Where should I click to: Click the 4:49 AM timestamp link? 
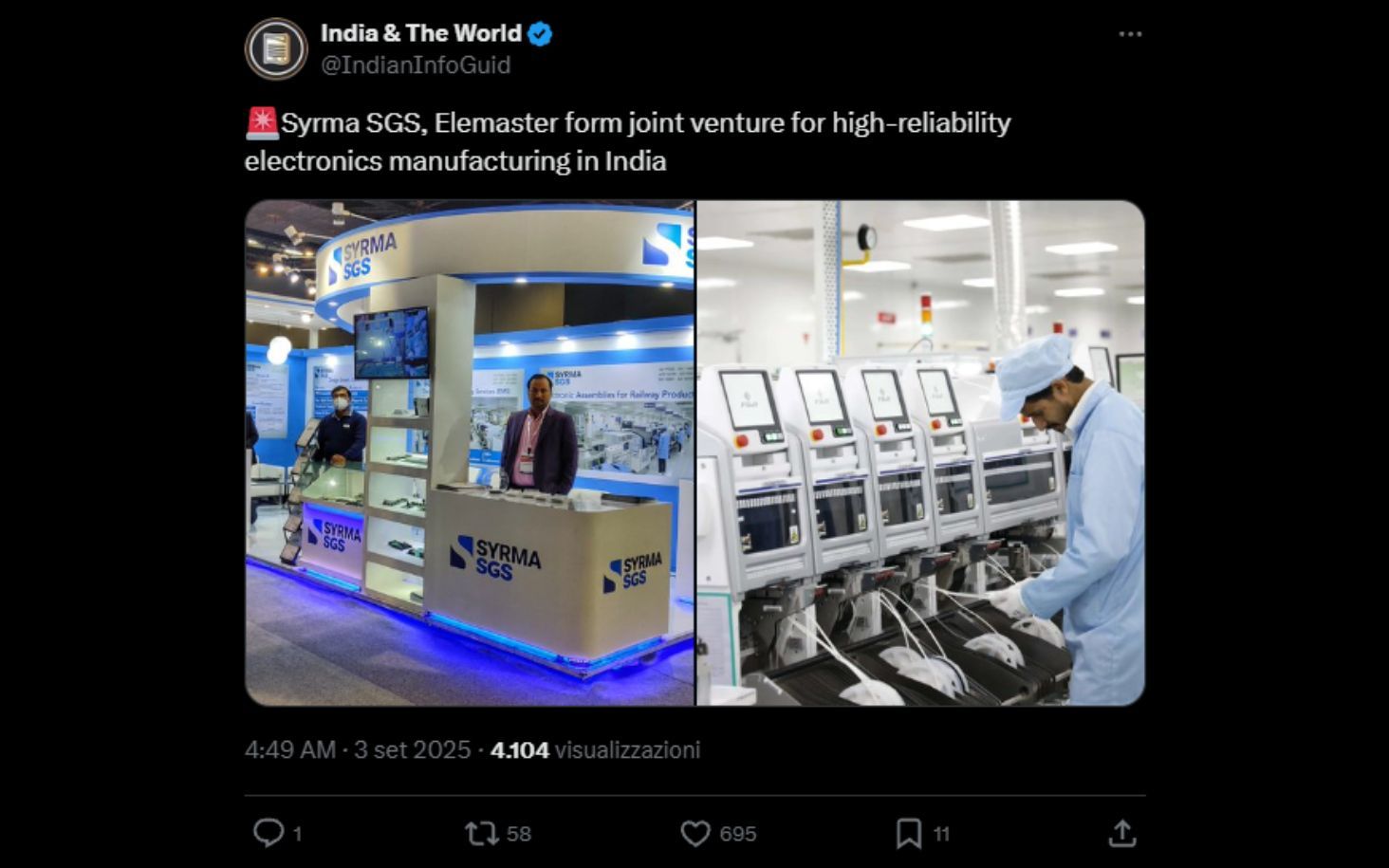[x=290, y=749]
